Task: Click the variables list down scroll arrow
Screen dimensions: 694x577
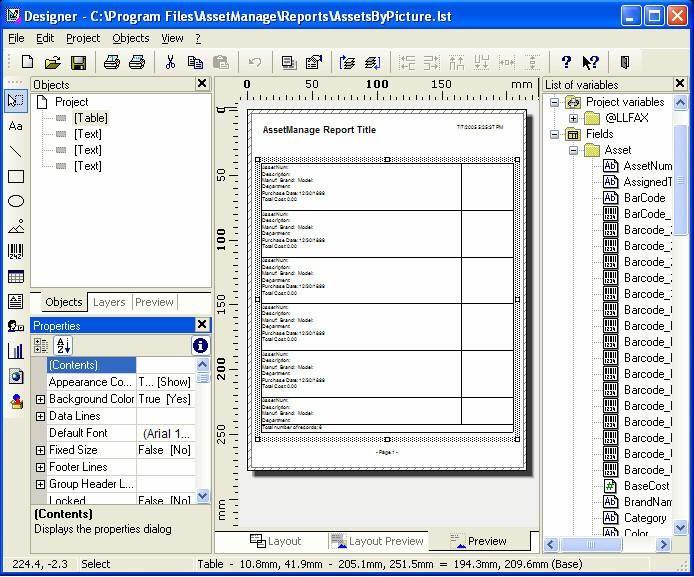Action: (680, 527)
